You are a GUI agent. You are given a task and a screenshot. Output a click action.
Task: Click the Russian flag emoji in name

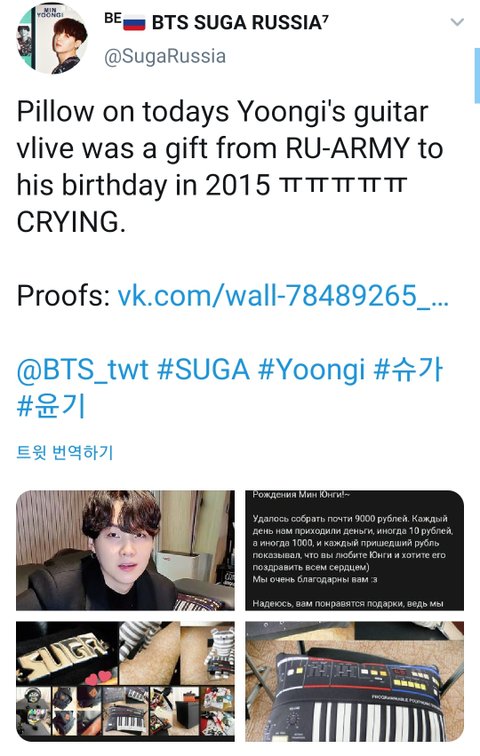[x=134, y=23]
